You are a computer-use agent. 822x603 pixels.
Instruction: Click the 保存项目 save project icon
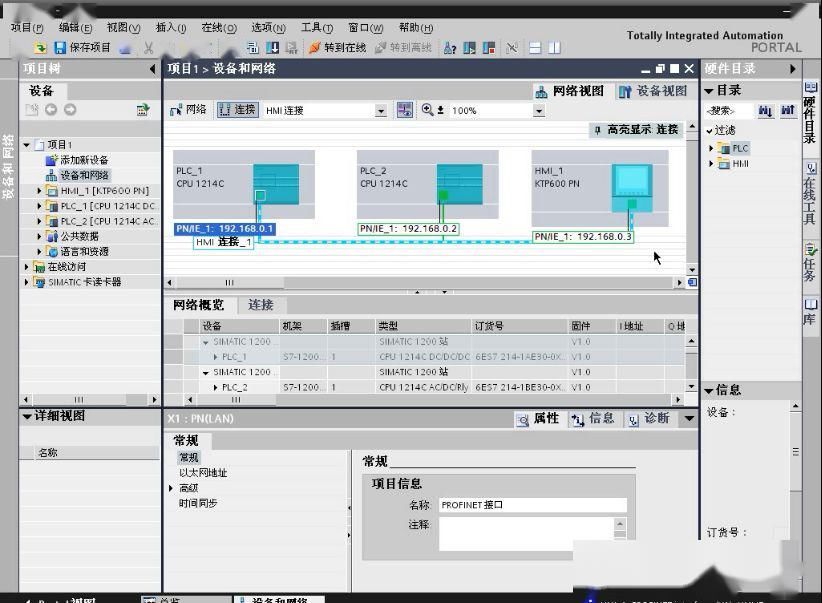60,47
